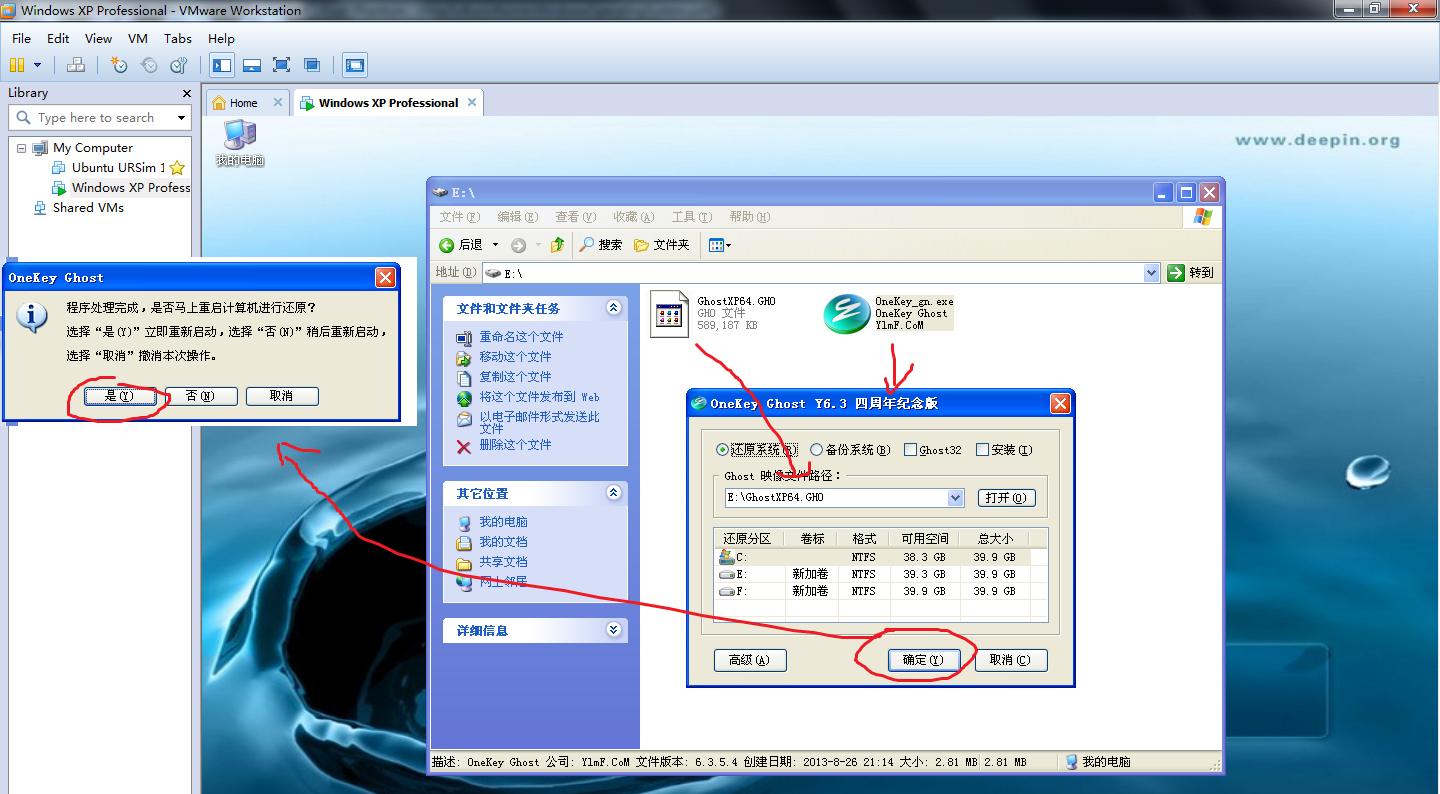Take a snapshot of this virtual machine

(x=119, y=65)
